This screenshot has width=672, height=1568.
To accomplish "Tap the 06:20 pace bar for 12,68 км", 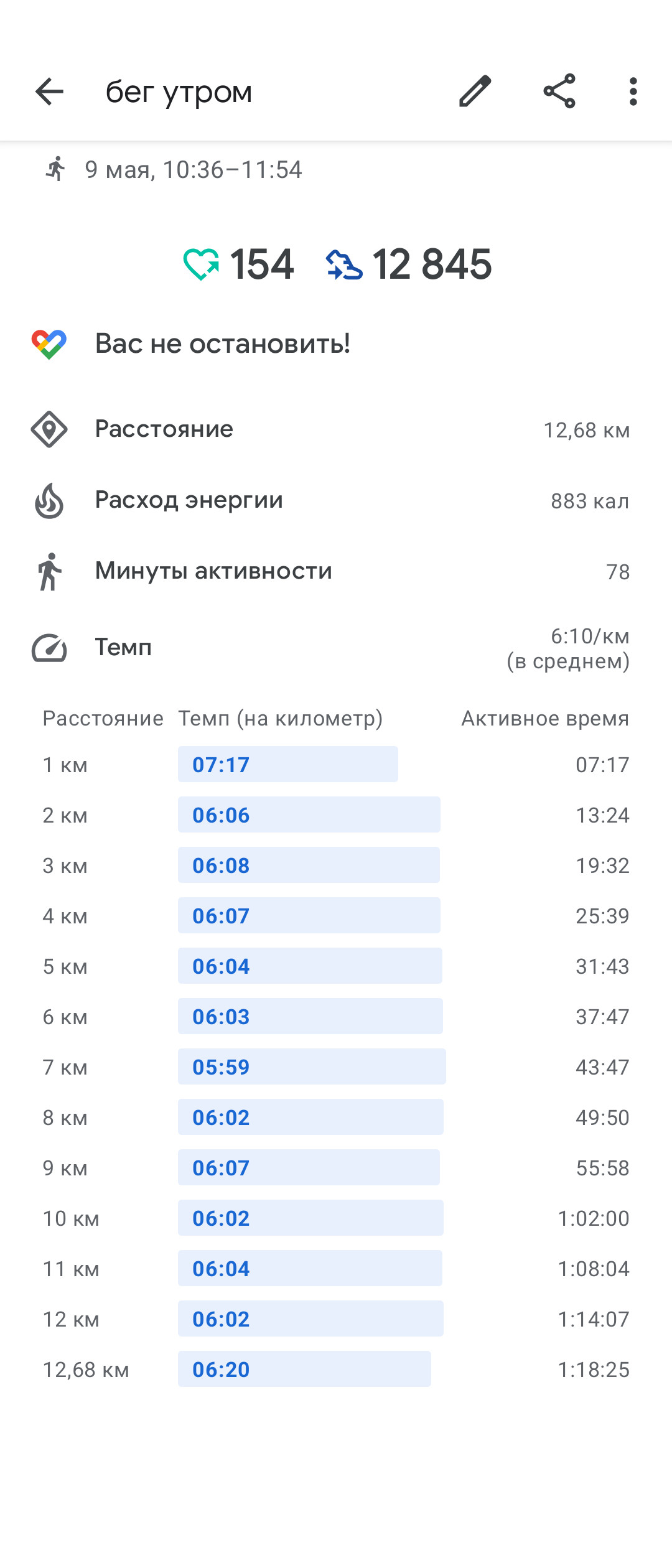I will [304, 1369].
